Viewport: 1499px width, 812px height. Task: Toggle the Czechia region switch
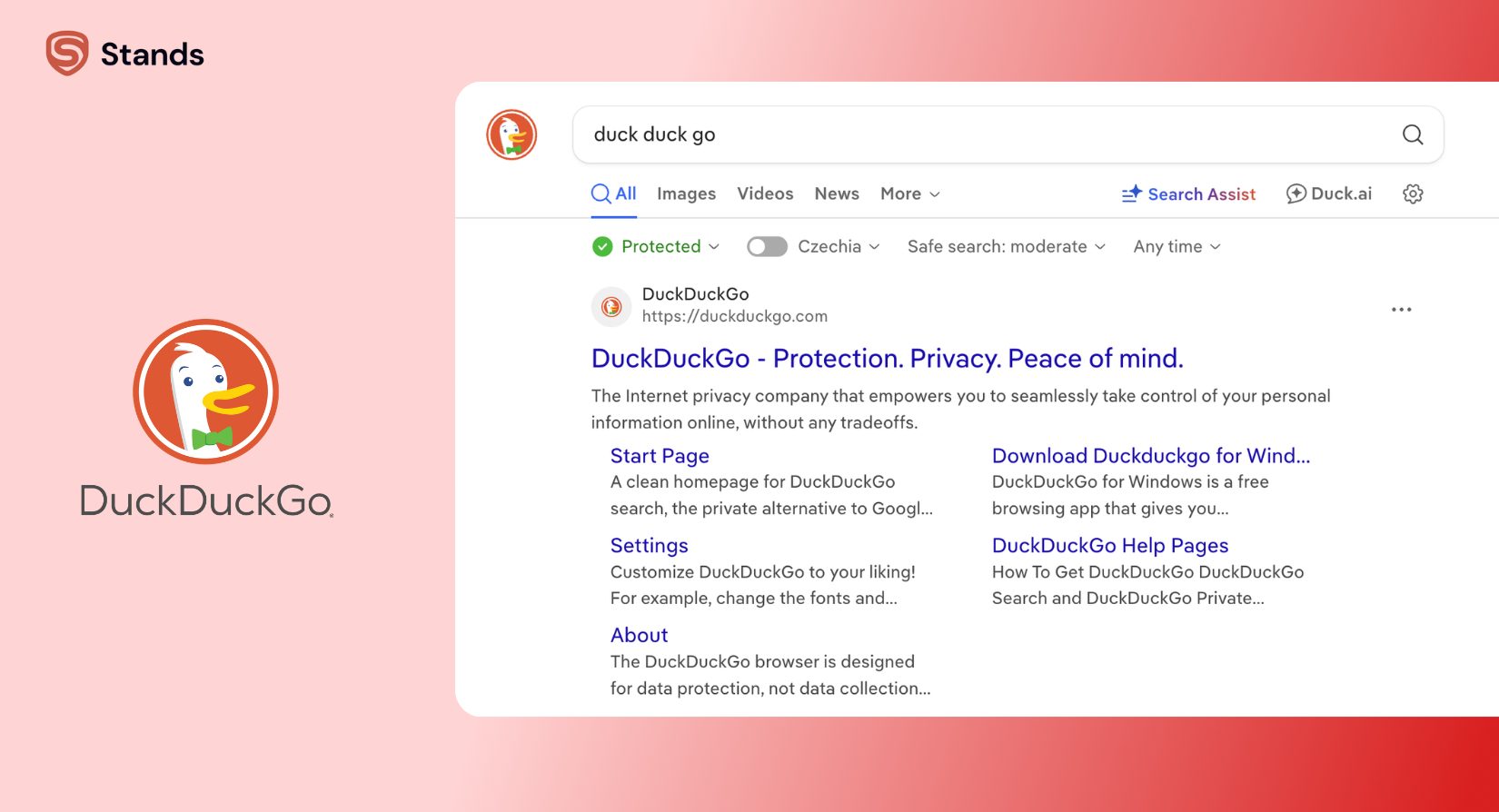[767, 246]
